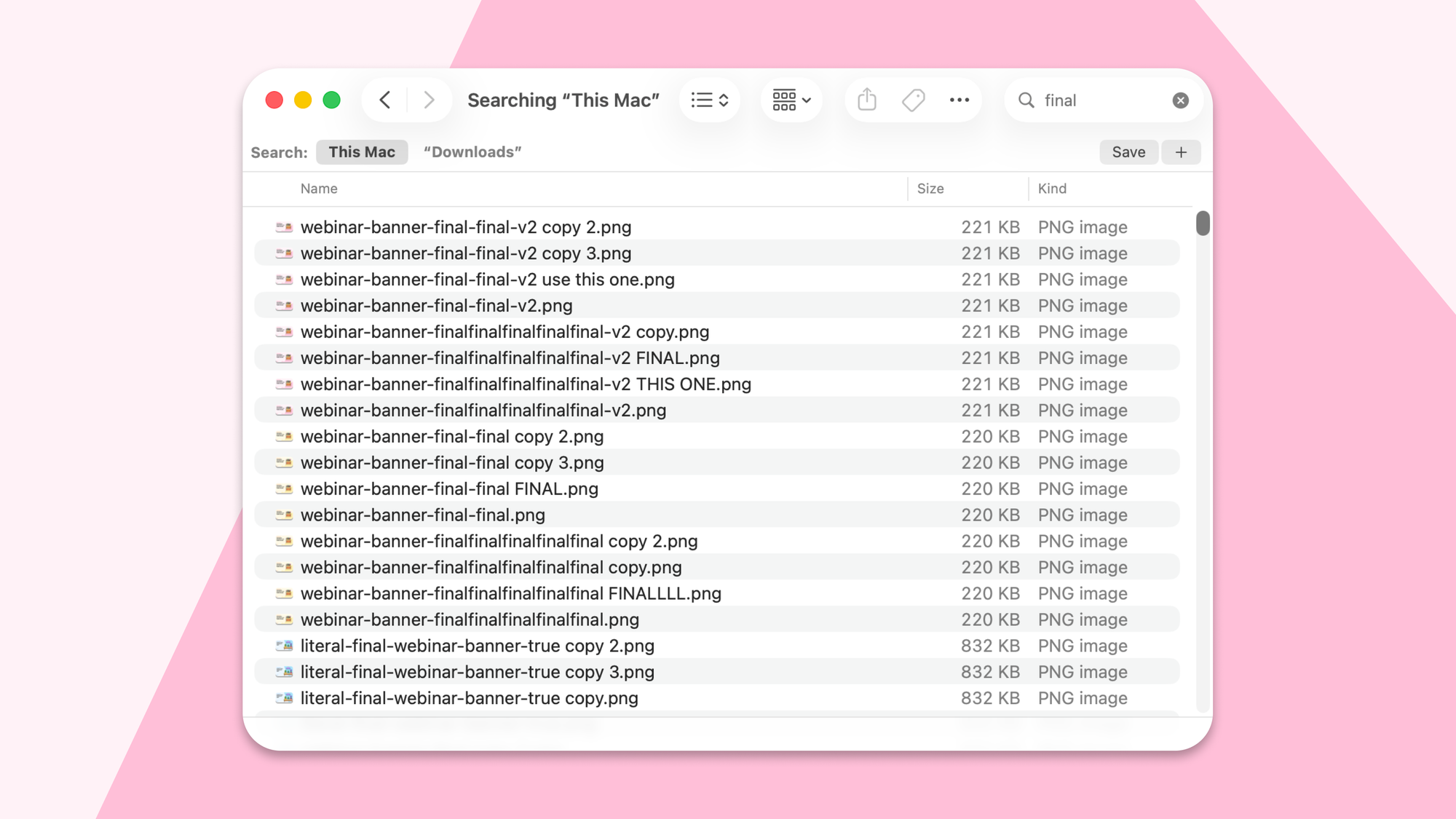Click the Forward navigation arrow
Image resolution: width=1456 pixels, height=819 pixels.
point(429,100)
